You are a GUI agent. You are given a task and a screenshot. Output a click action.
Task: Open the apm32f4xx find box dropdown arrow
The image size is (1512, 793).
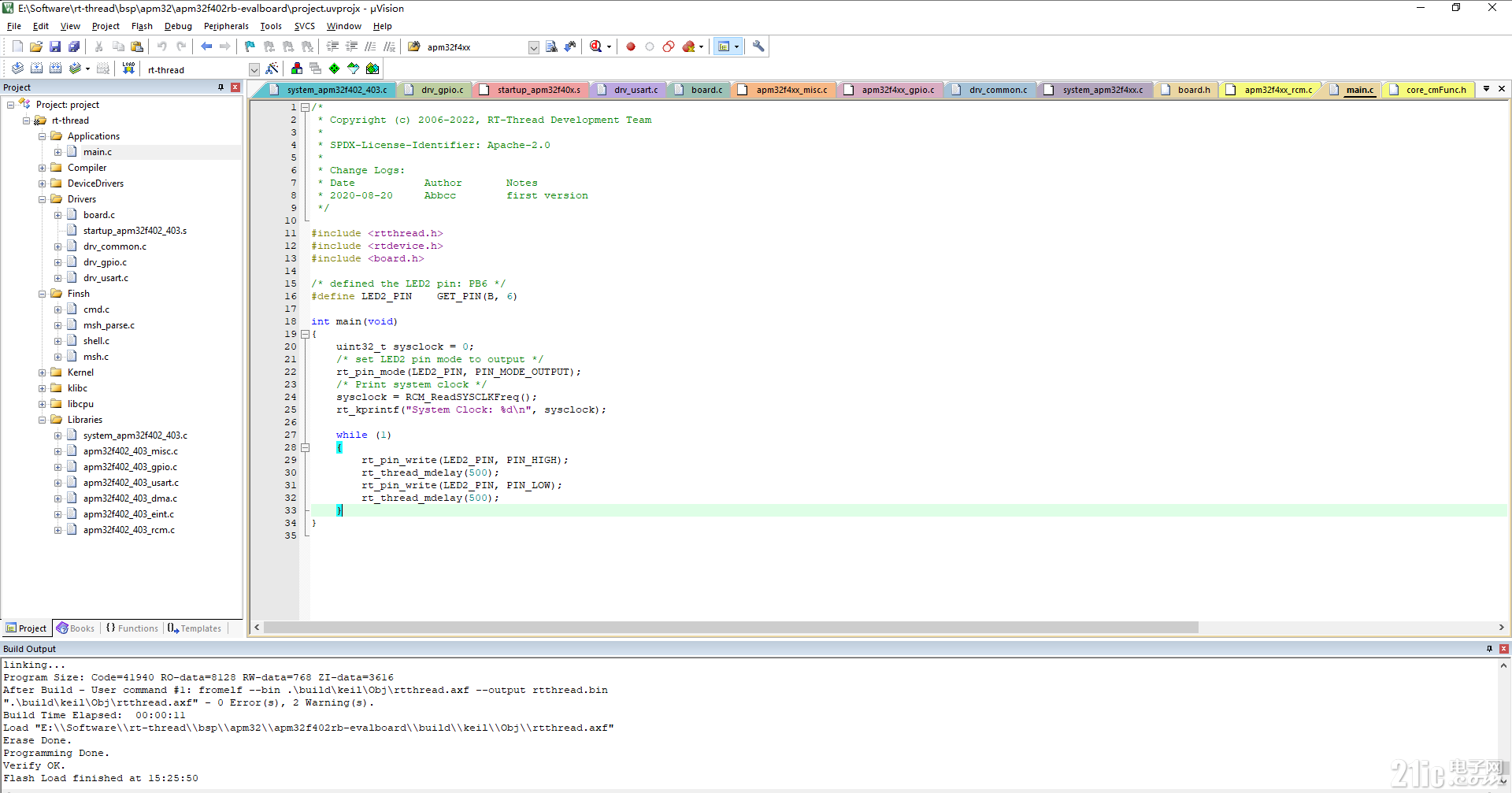click(x=533, y=47)
